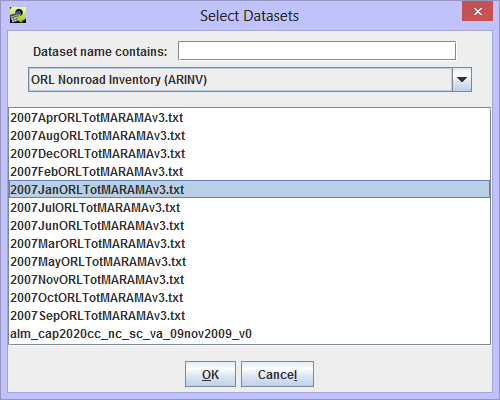Image resolution: width=500 pixels, height=400 pixels.
Task: Focus the Dataset name contains field
Action: (317, 51)
